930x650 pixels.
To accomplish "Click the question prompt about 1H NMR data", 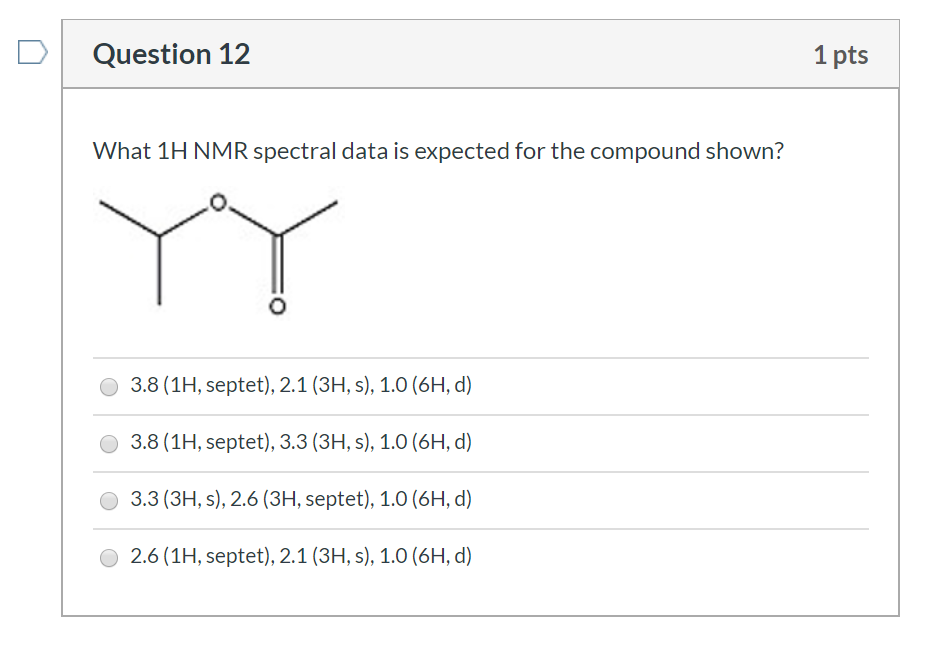I will click(x=438, y=151).
